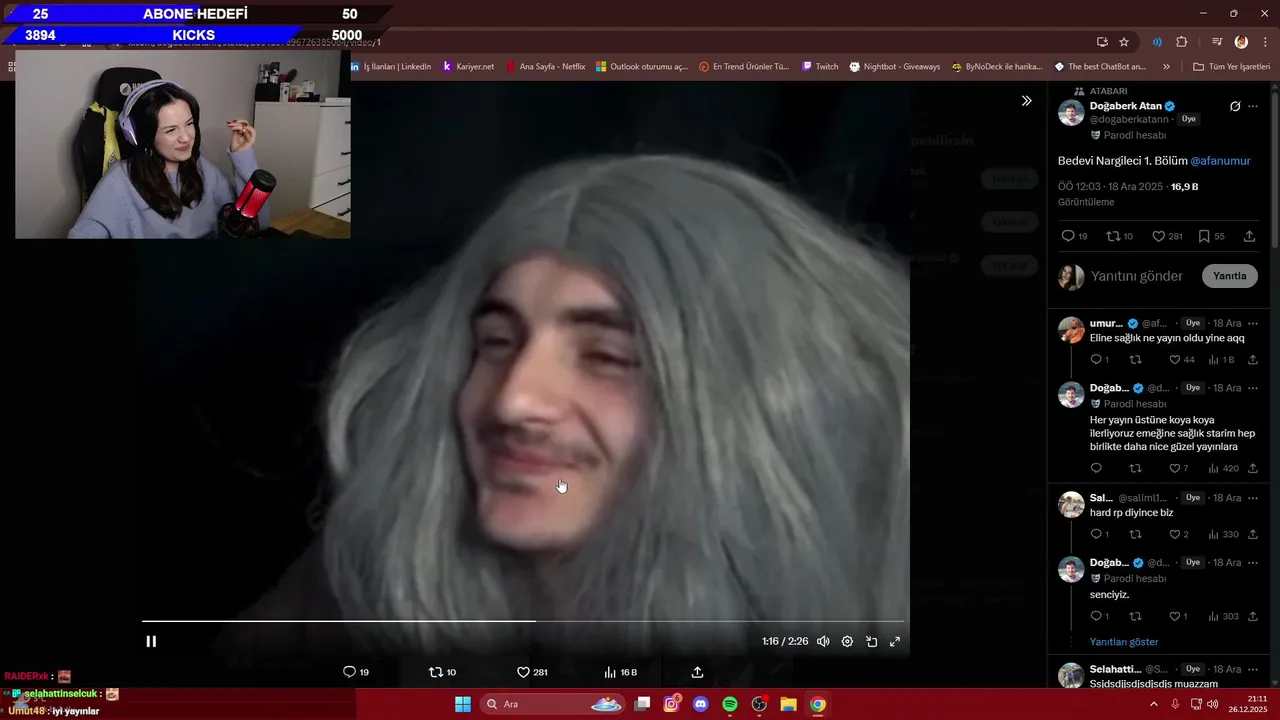Viewport: 1280px width, 720px height.
Task: Open Discord from taskbar
Action: pos(700,704)
